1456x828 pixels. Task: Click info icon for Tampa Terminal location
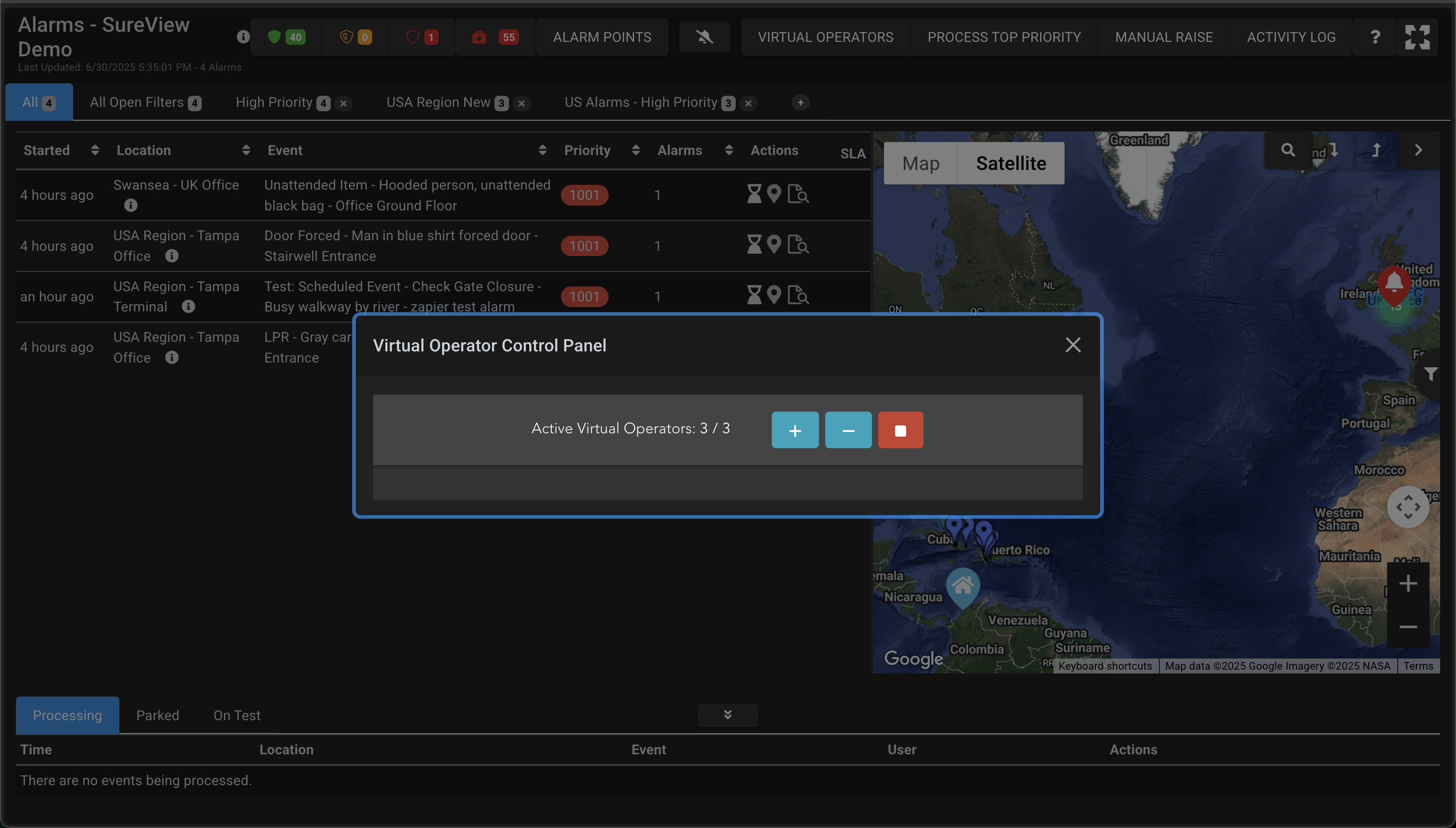(x=188, y=307)
